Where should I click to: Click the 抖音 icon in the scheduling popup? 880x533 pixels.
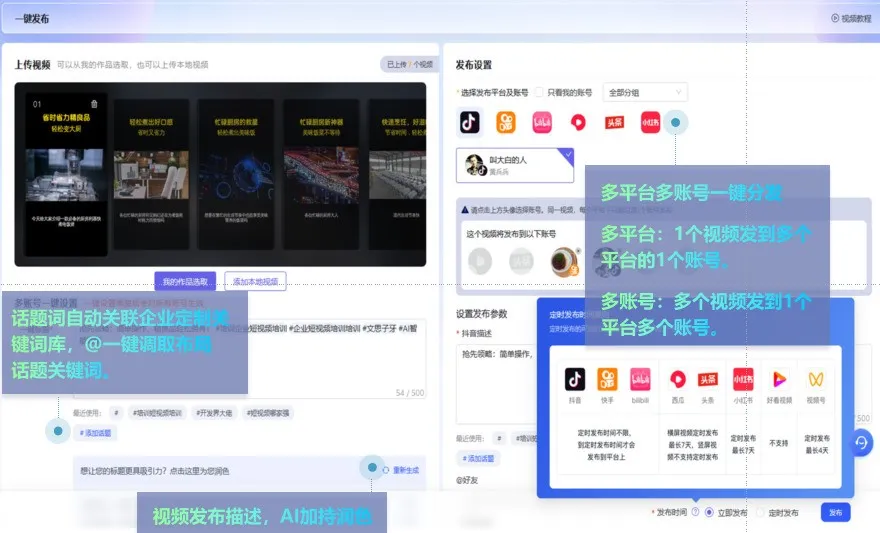coord(575,379)
